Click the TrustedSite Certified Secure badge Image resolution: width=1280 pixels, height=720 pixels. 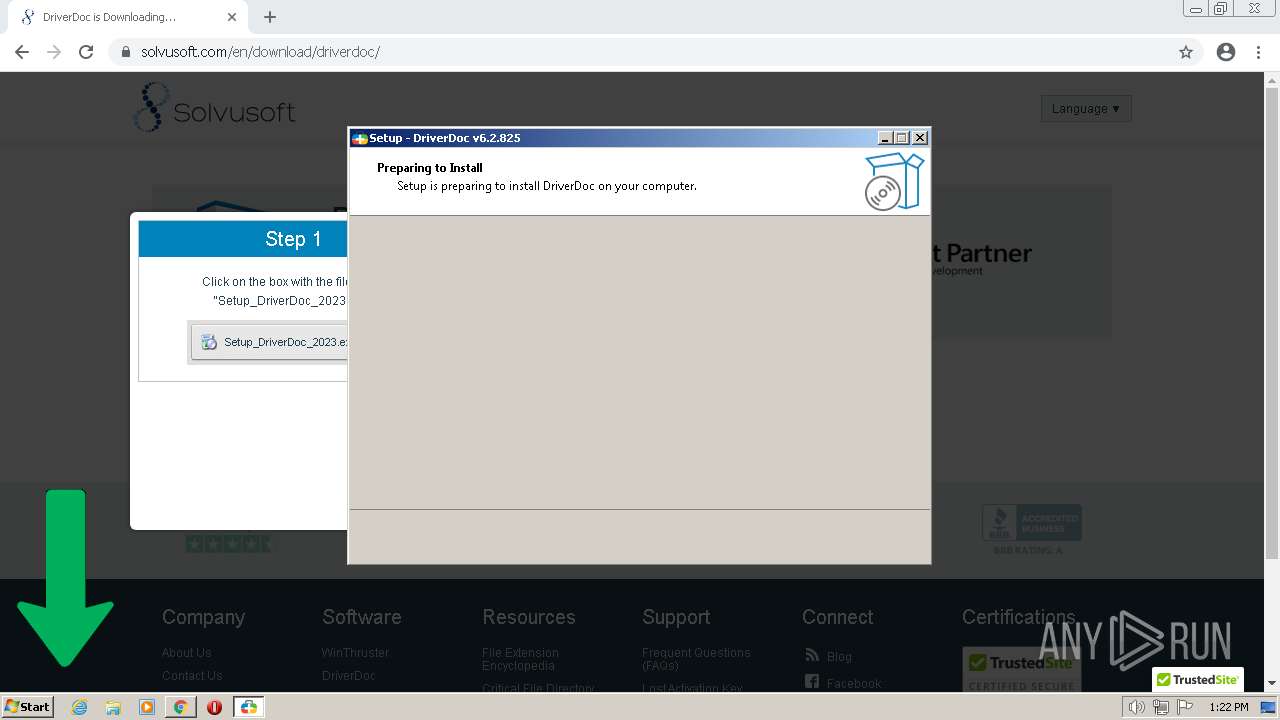(1021, 669)
